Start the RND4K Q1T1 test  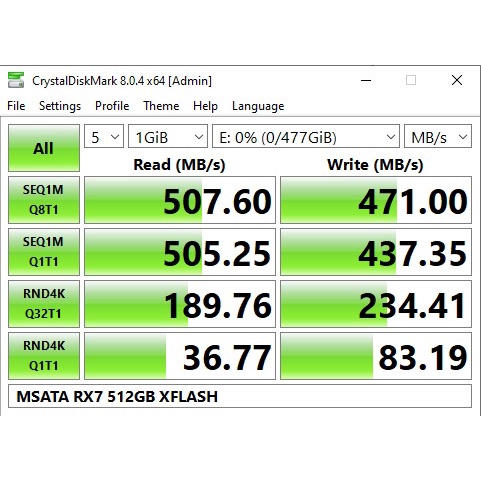coord(44,356)
